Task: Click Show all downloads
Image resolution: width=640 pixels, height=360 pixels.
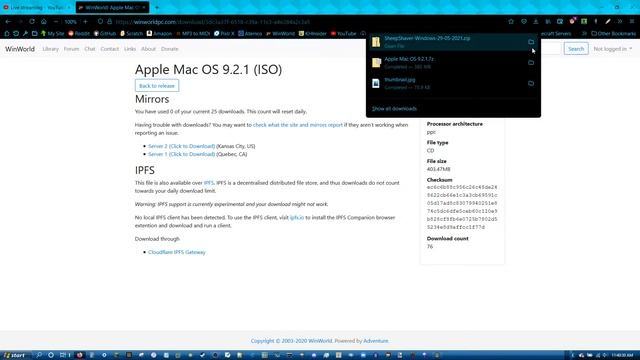Action: [394, 109]
